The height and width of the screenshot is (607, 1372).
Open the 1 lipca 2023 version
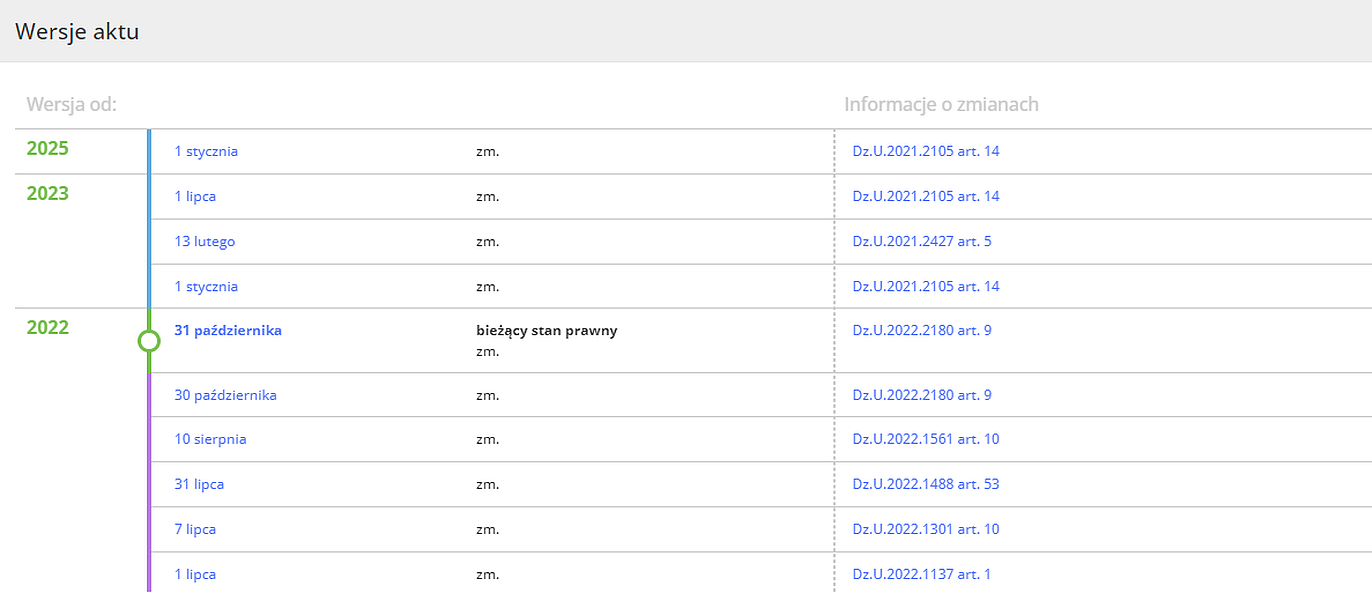[x=195, y=197]
